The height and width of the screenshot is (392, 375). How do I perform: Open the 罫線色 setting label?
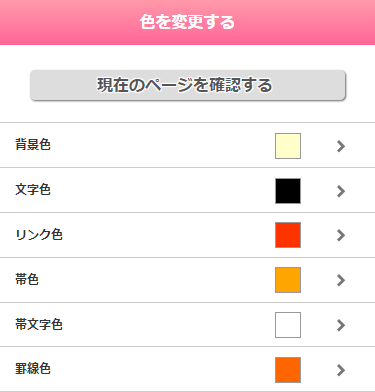(x=33, y=369)
